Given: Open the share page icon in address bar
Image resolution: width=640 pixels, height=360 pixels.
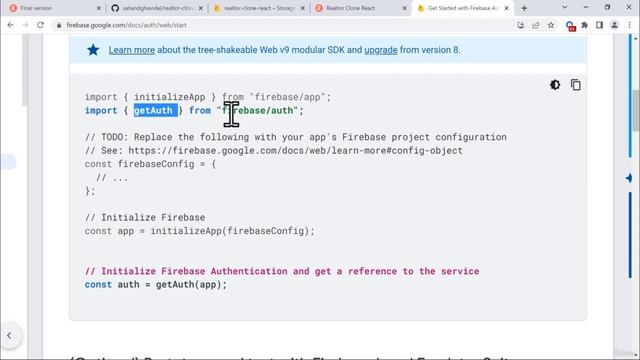Looking at the screenshot, I should click(536, 25).
